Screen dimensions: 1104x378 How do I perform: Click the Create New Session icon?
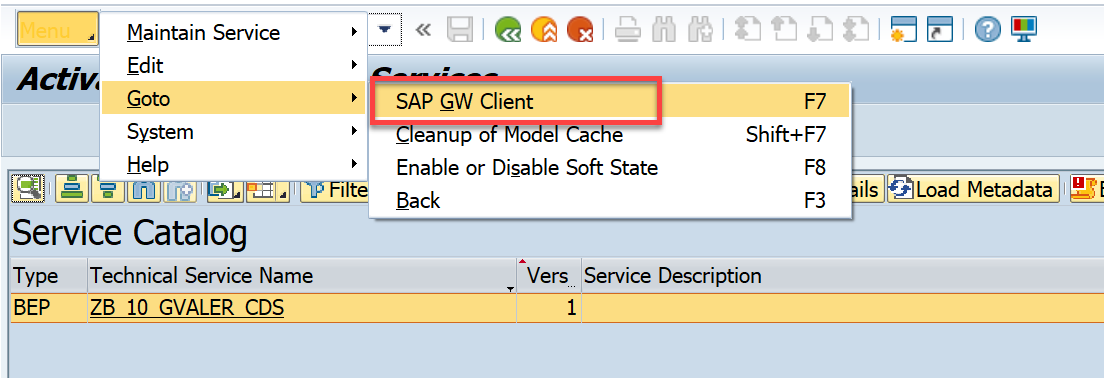pos(903,30)
